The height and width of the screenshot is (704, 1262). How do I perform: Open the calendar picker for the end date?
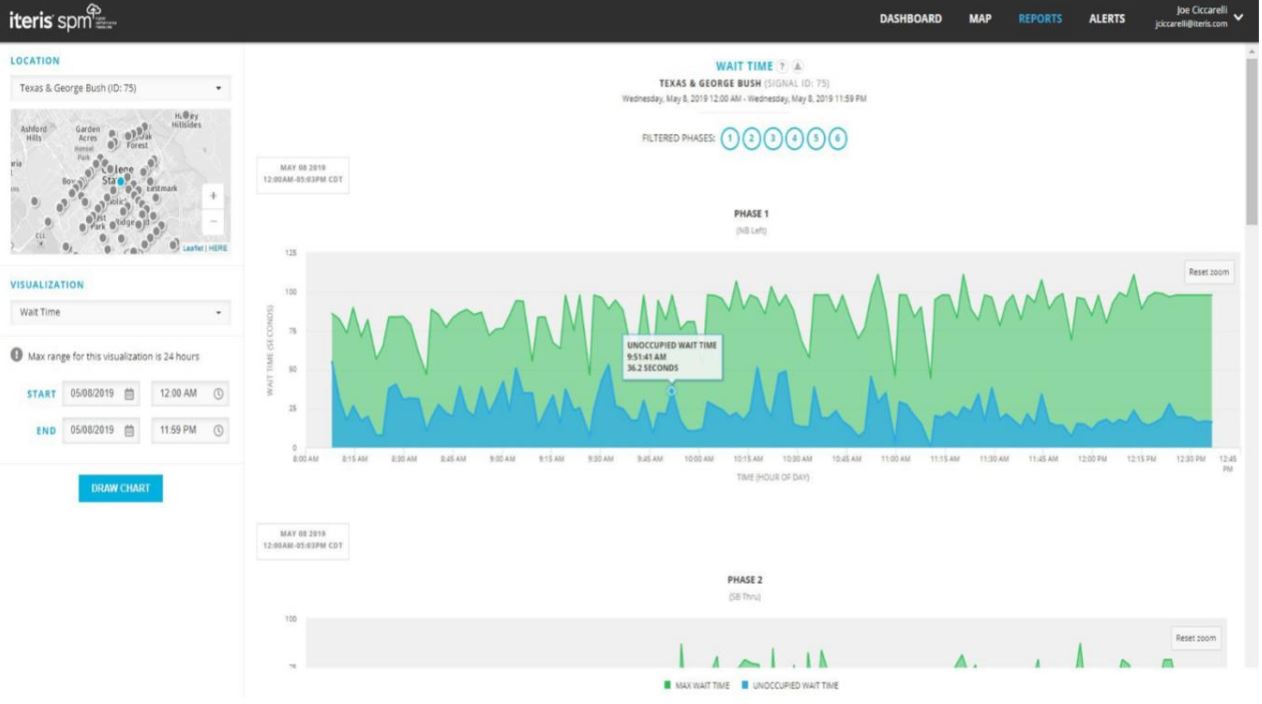pos(128,431)
